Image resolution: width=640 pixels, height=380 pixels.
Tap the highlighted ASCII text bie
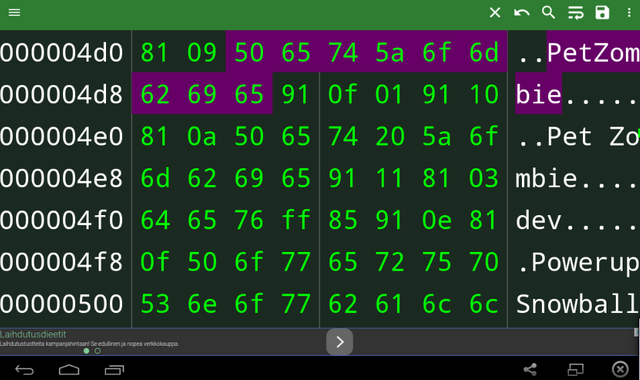538,94
